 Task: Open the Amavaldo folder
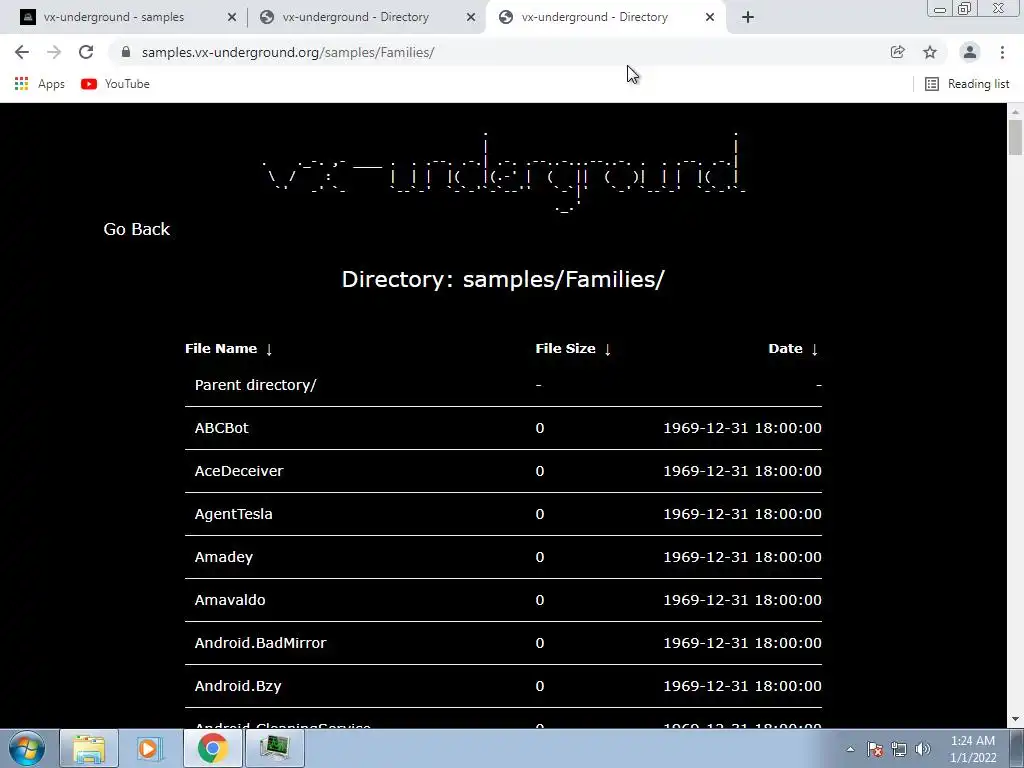230,600
